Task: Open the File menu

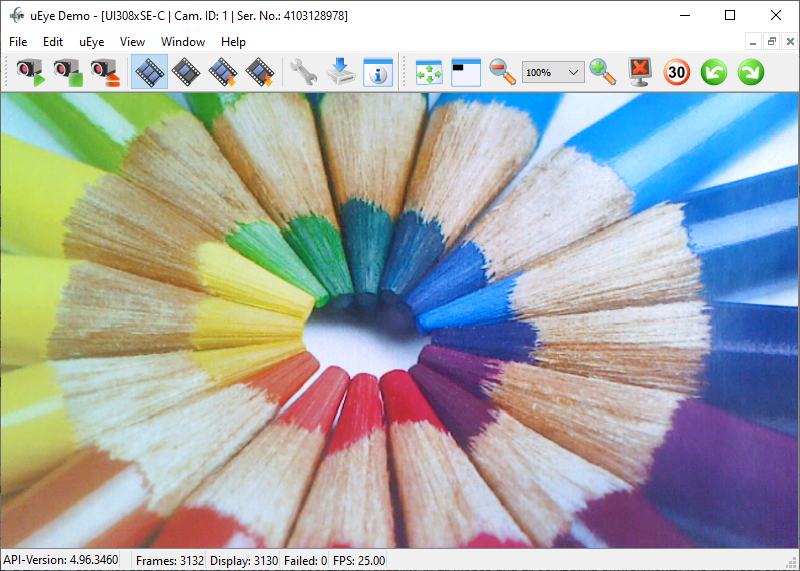Action: 18,42
